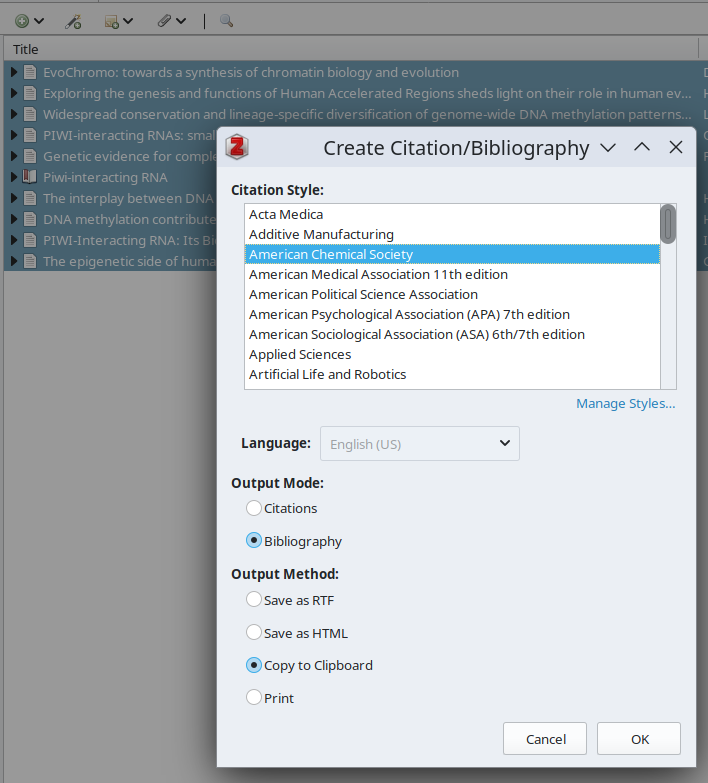
Task: Choose Copy to Clipboard output method
Action: [x=254, y=665]
